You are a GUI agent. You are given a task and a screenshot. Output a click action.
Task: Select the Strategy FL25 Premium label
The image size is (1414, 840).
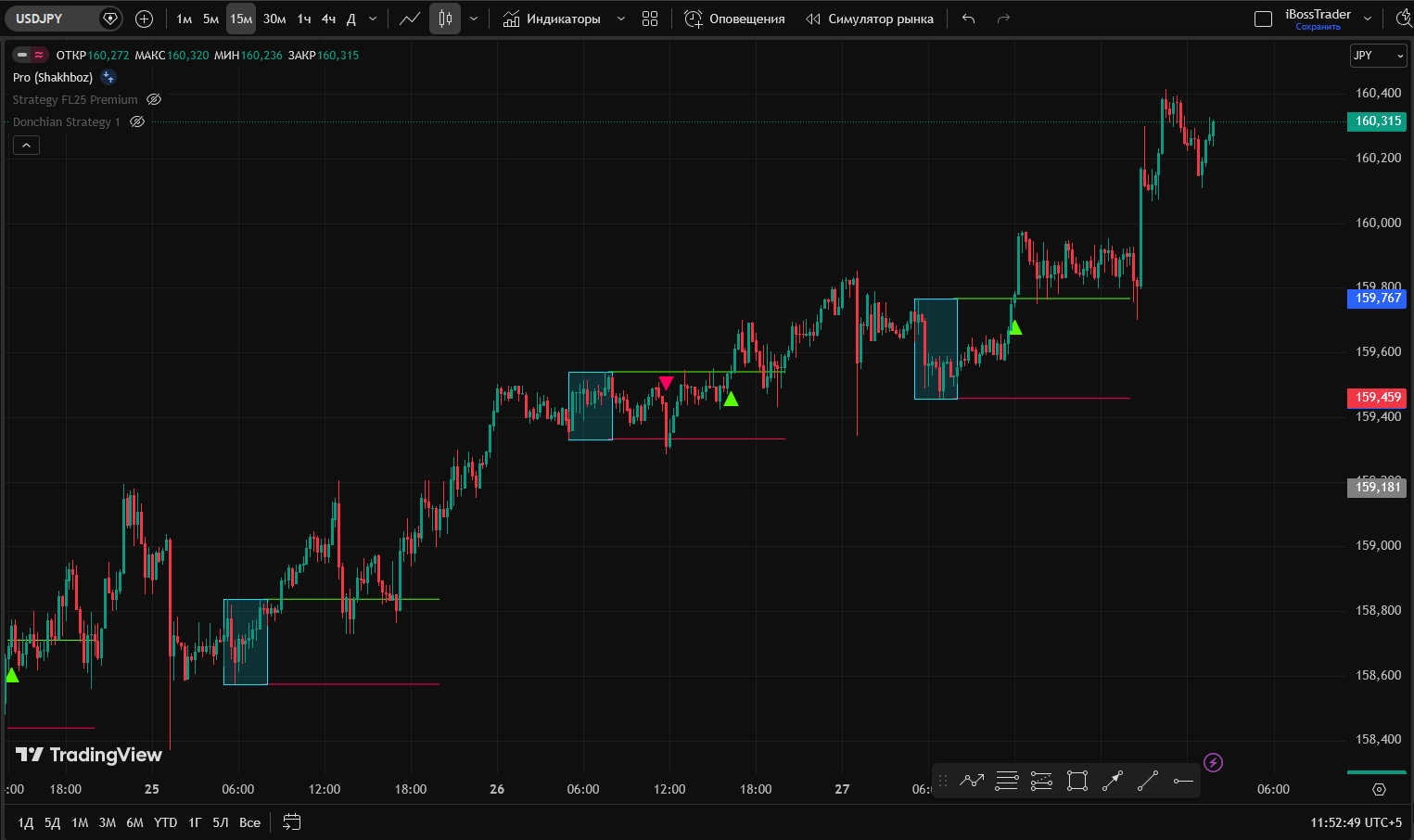tap(75, 100)
